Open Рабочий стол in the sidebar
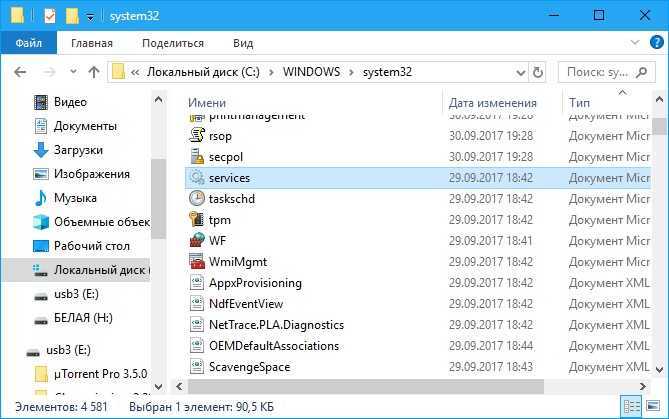The image size is (669, 419). point(91,246)
